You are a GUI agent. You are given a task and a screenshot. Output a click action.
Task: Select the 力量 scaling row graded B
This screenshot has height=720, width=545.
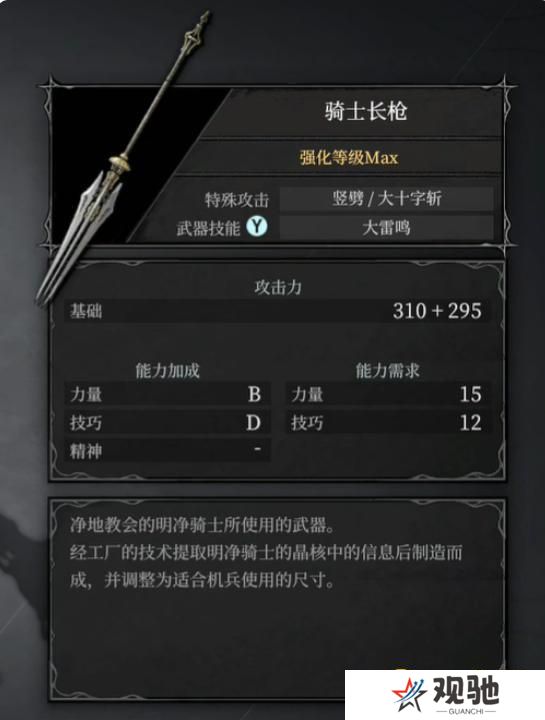click(x=167, y=394)
